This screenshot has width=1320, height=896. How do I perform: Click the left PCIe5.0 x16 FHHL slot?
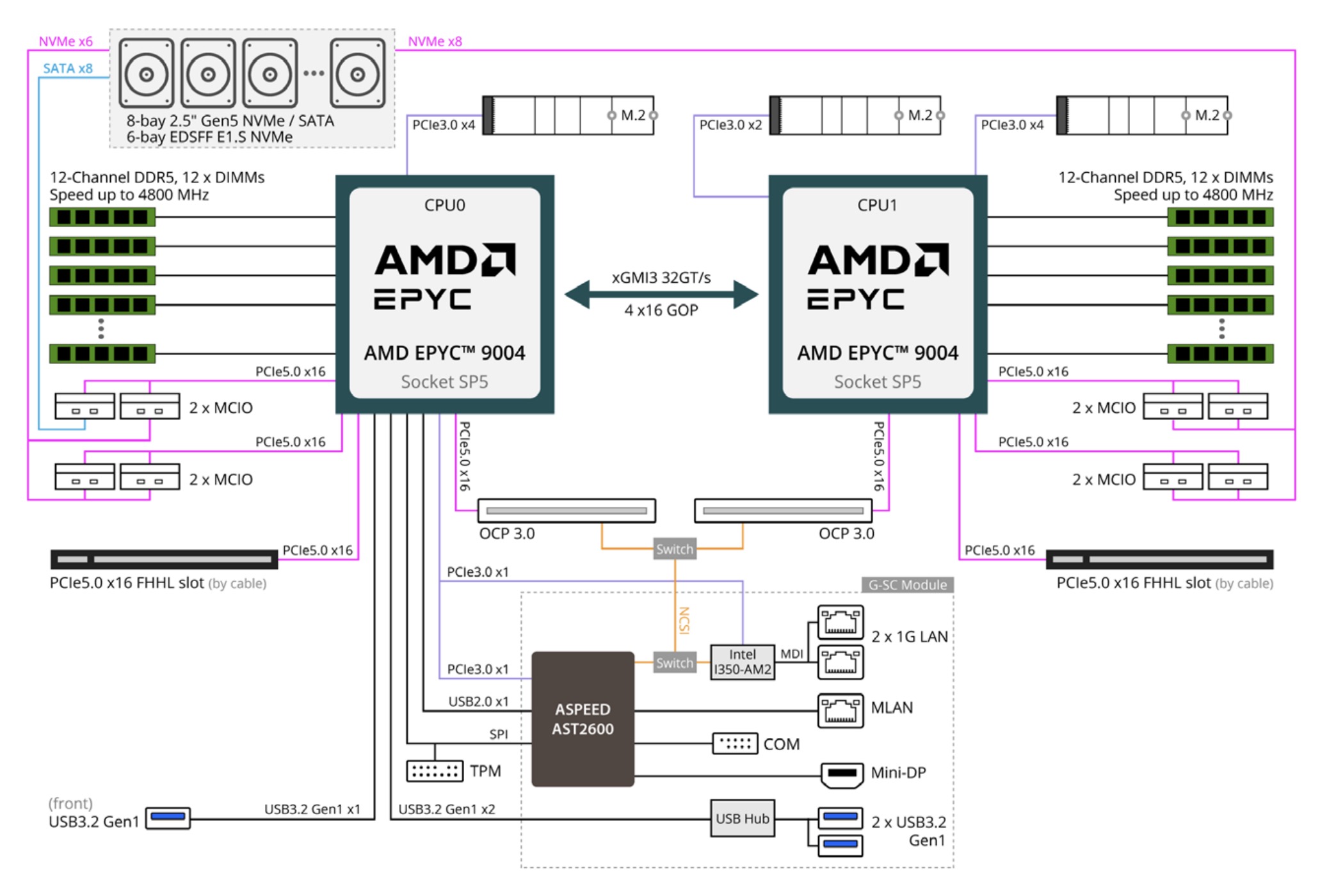click(164, 559)
